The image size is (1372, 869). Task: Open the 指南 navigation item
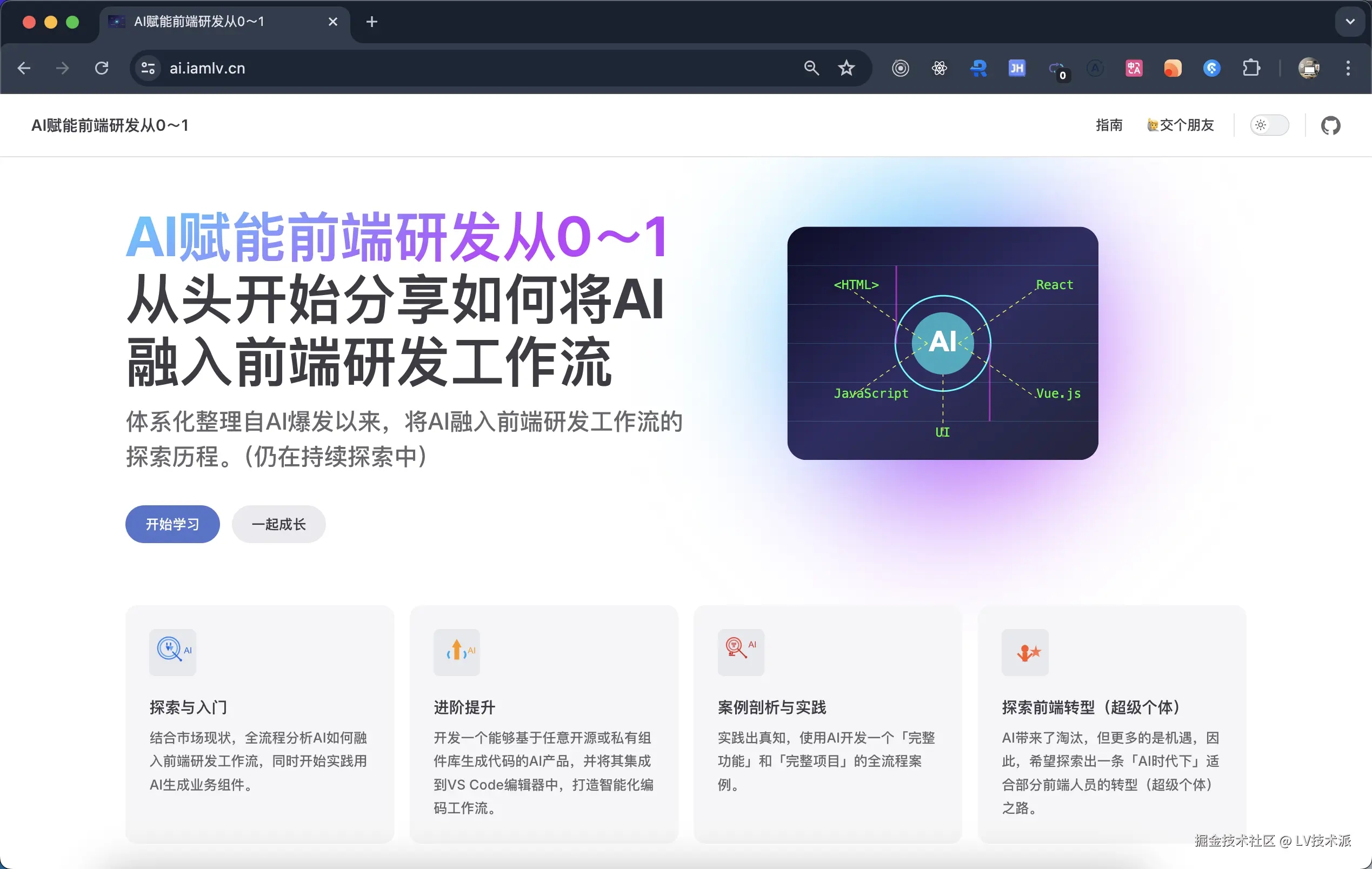coord(1109,125)
